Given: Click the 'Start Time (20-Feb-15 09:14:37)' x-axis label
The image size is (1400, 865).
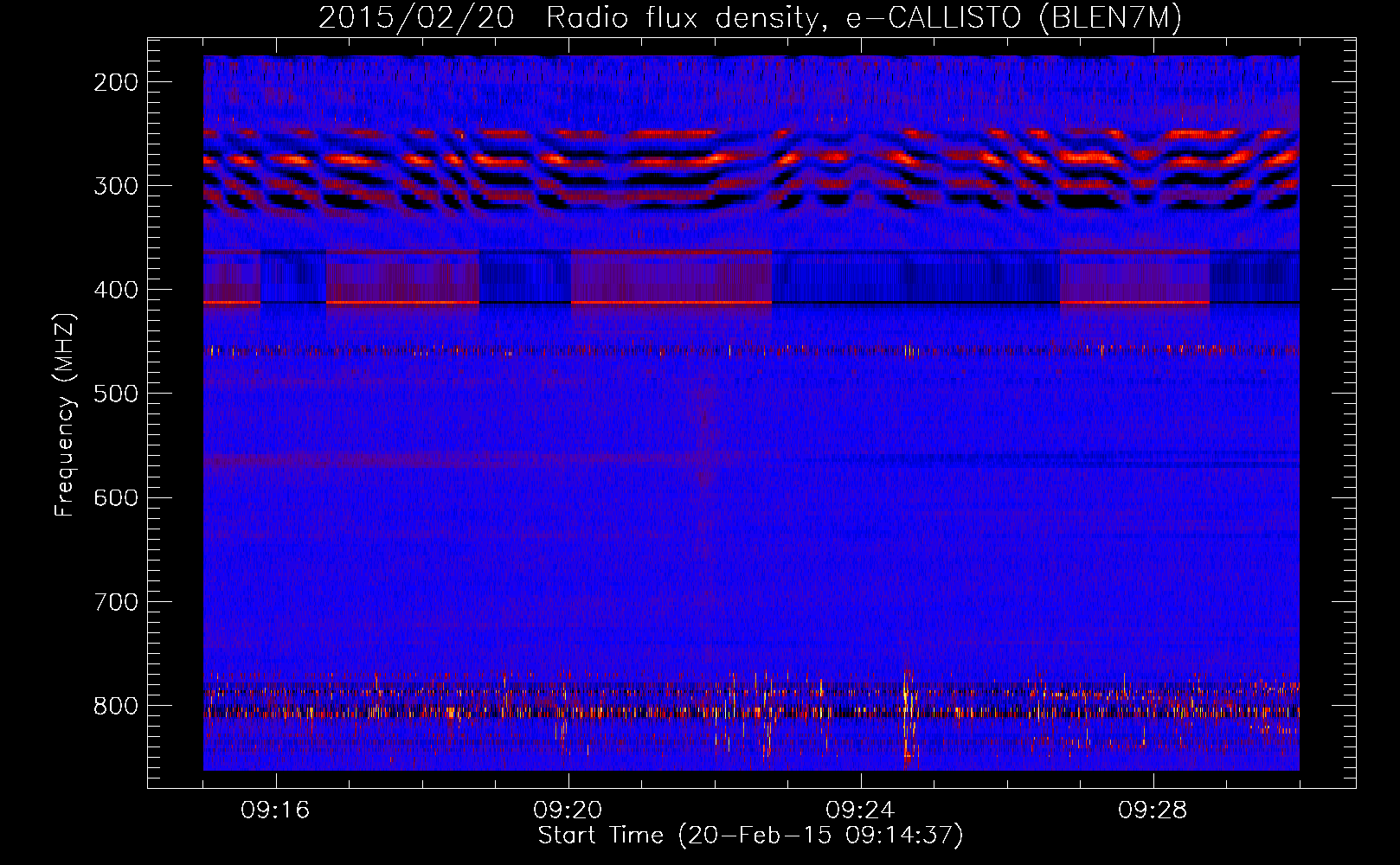Looking at the screenshot, I should click(x=750, y=836).
